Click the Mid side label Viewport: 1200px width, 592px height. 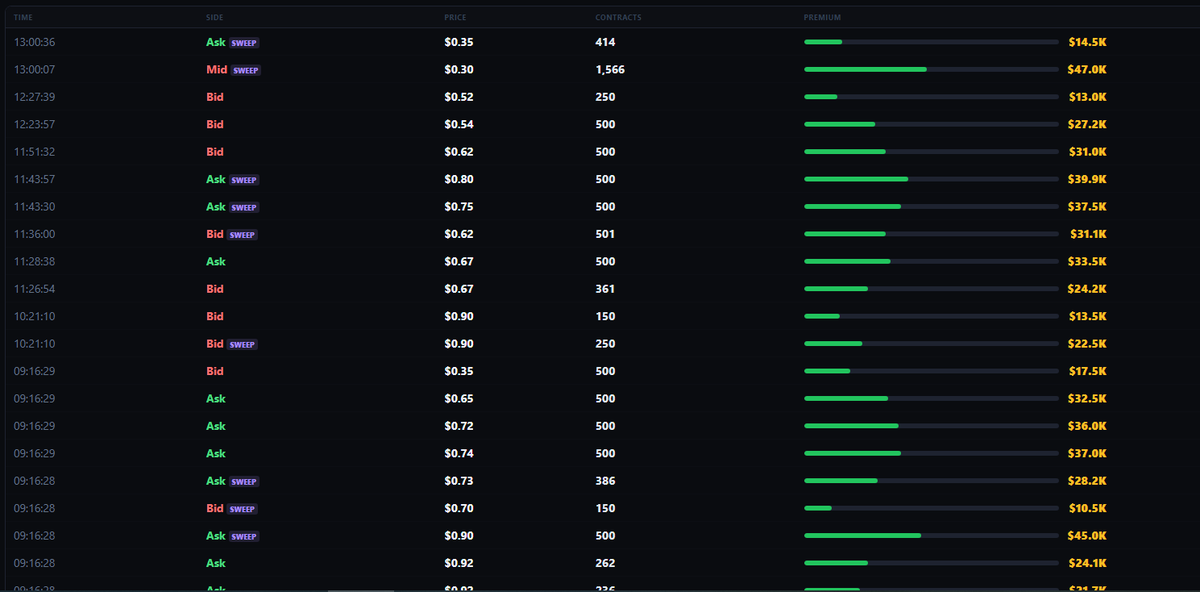point(217,70)
